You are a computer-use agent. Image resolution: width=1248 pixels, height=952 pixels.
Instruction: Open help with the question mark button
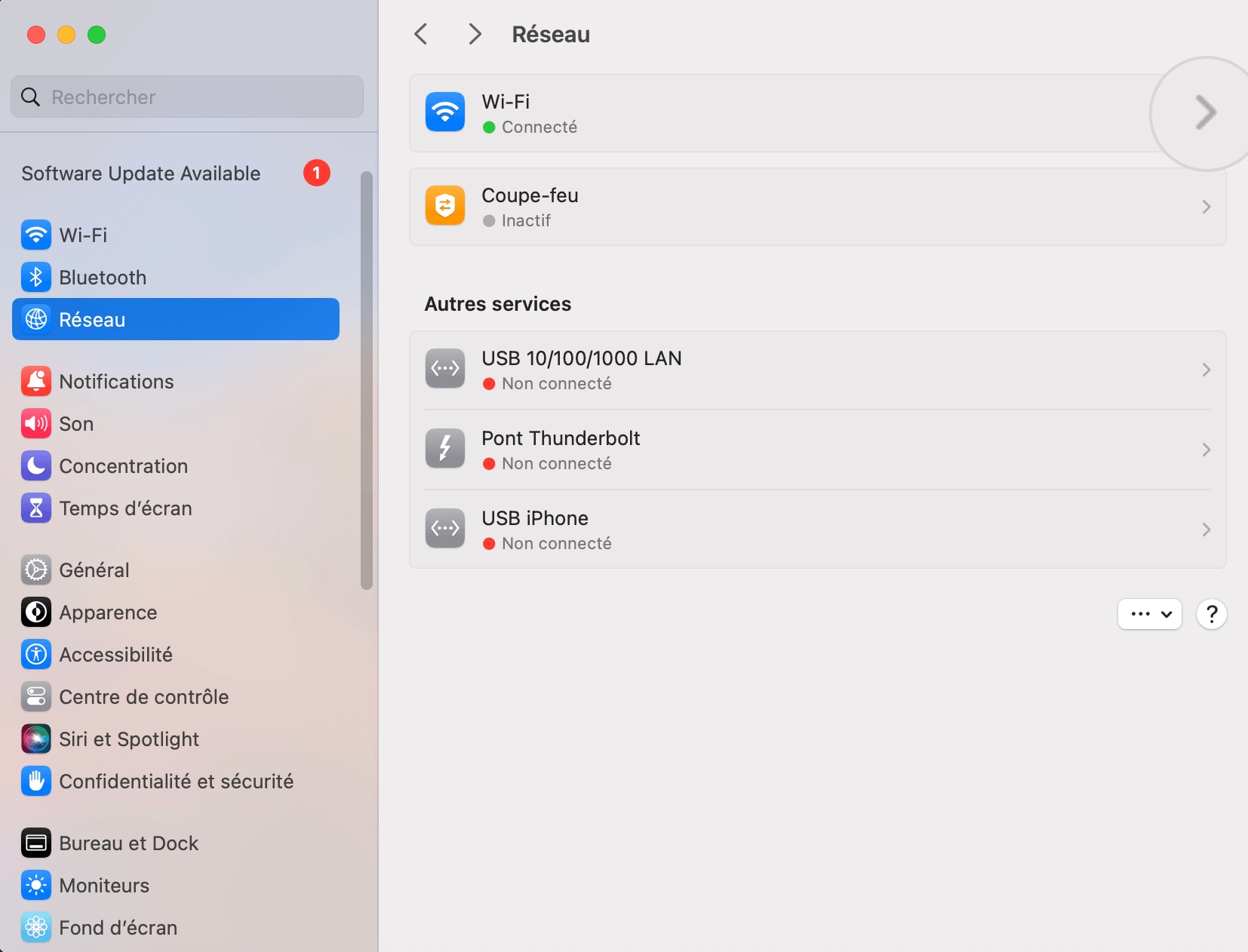click(x=1212, y=614)
